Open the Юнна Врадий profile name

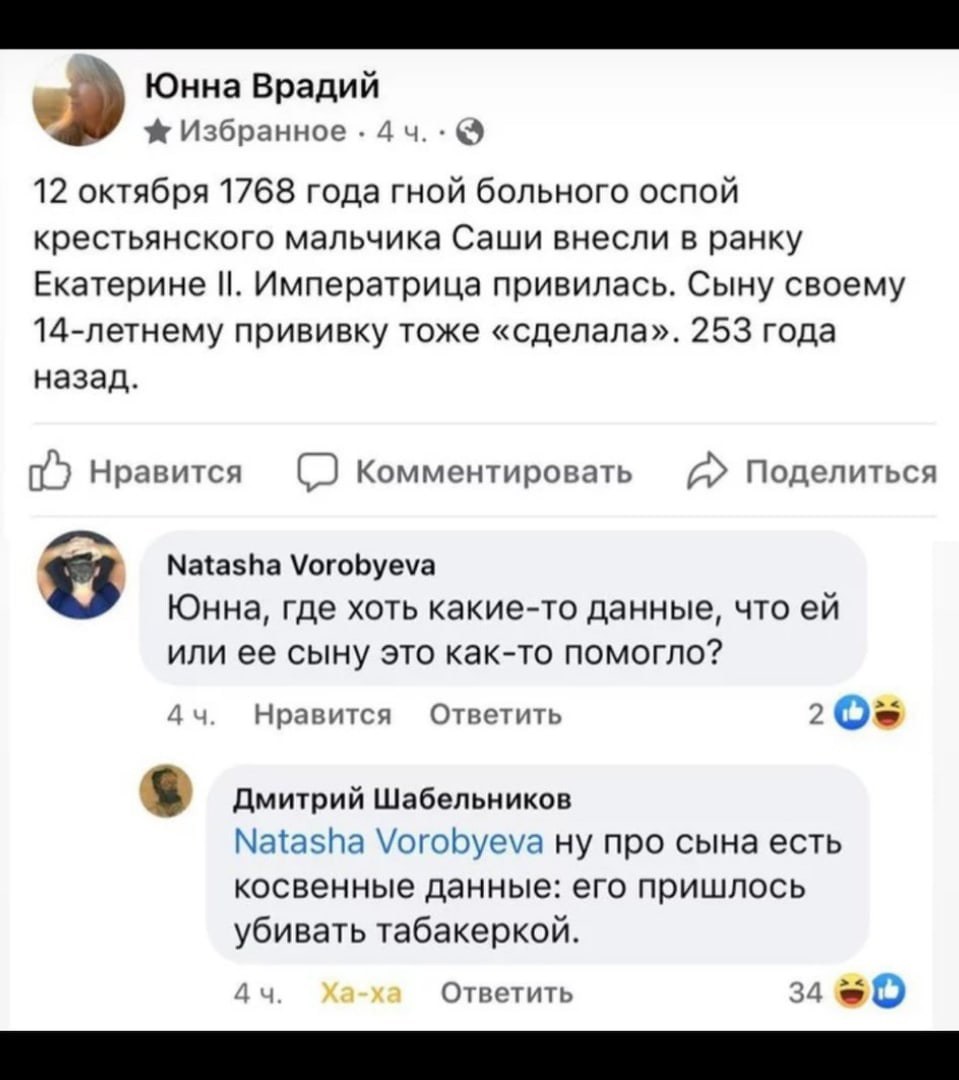[263, 90]
